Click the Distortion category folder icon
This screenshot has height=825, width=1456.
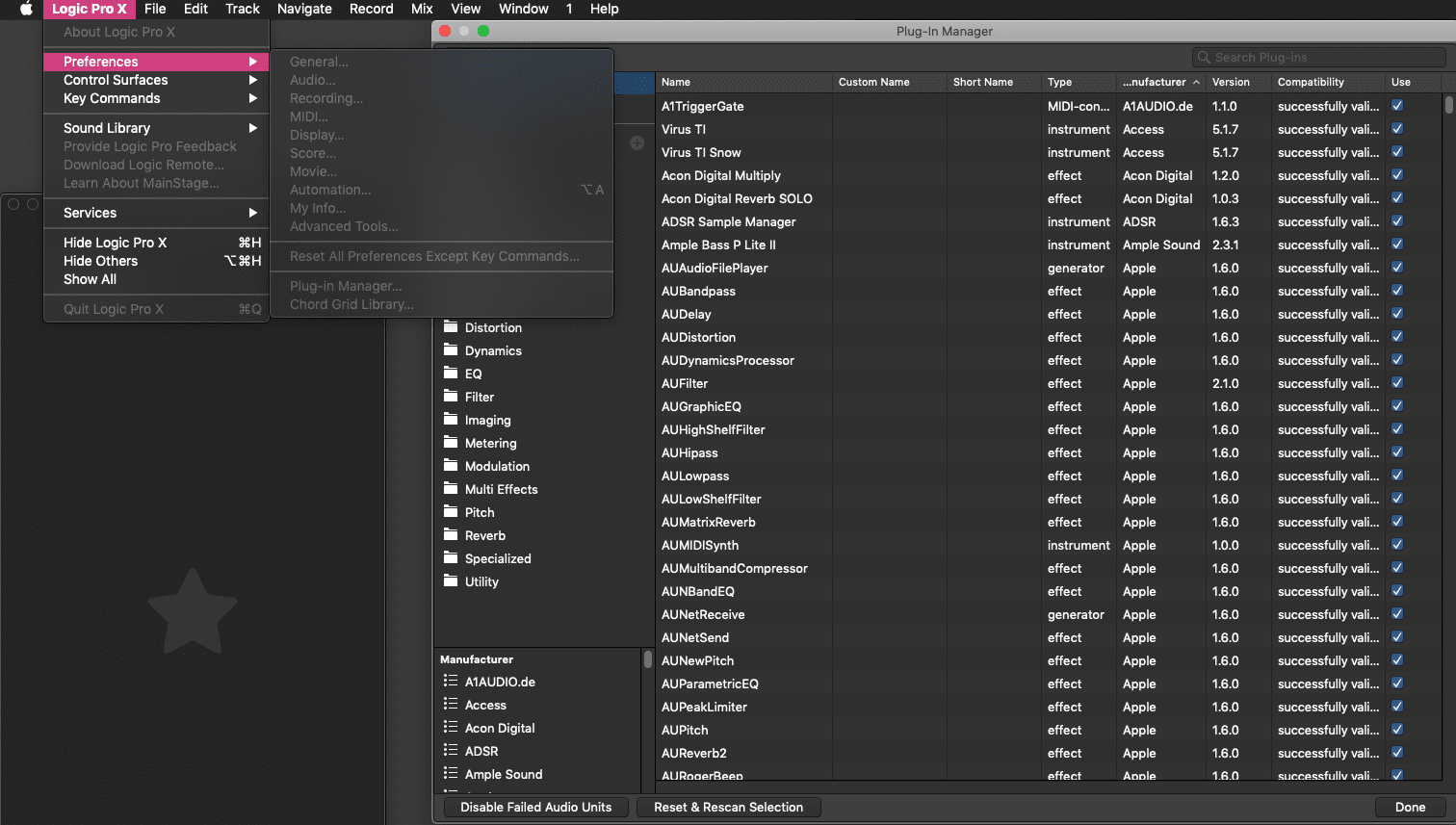(451, 327)
